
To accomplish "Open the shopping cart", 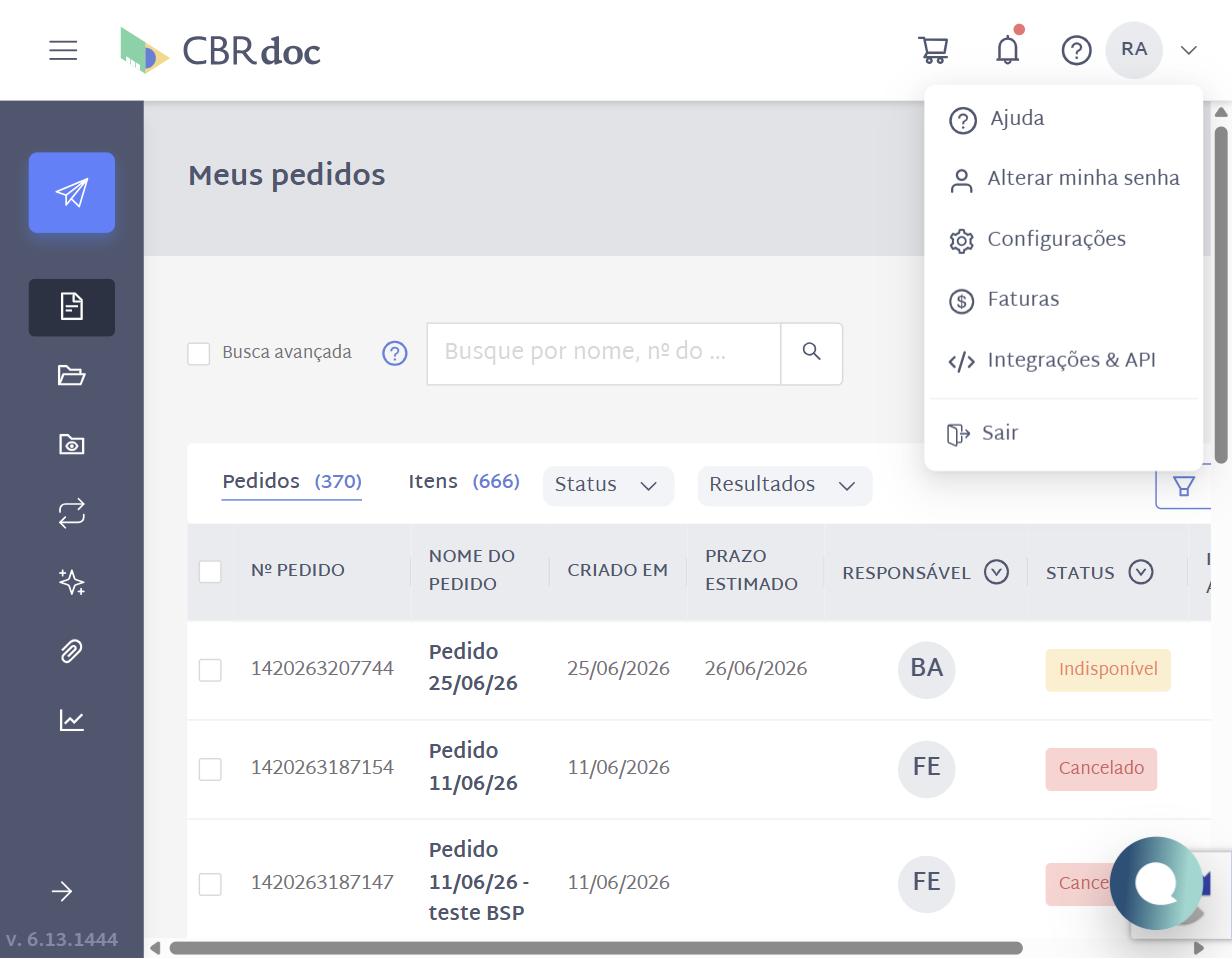I will click(933, 50).
